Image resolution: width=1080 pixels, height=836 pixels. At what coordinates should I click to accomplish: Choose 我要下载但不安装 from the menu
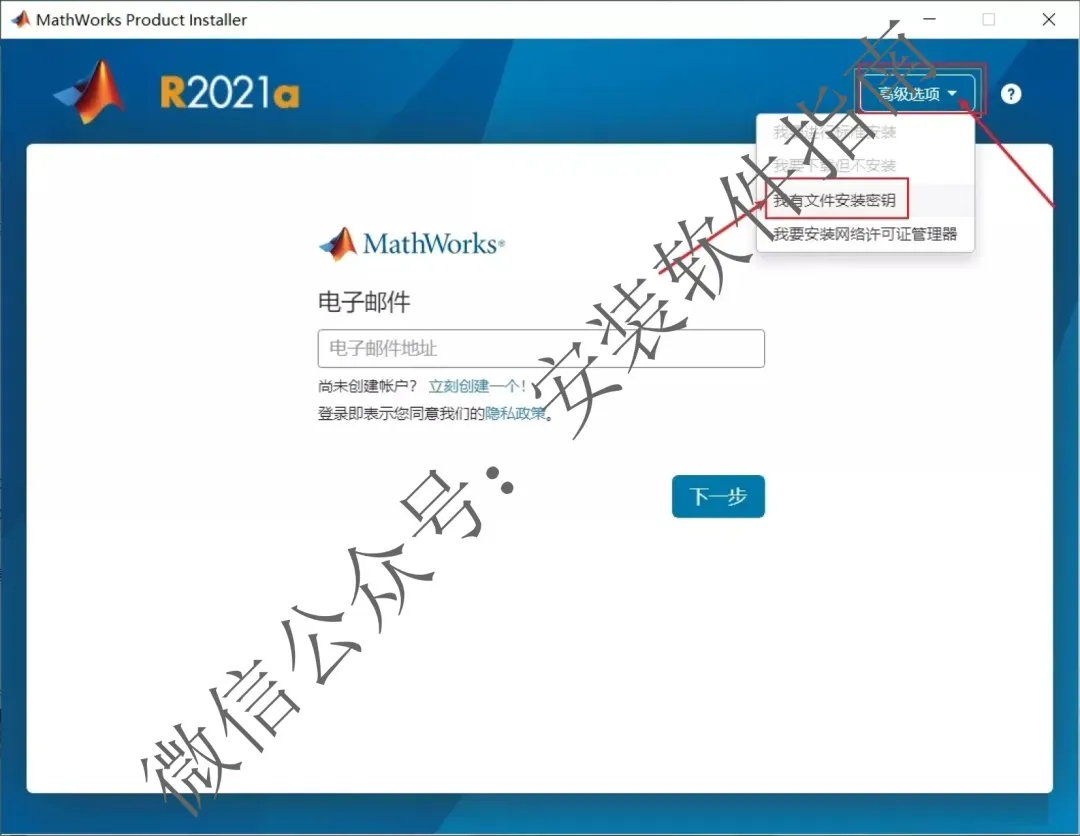[834, 165]
